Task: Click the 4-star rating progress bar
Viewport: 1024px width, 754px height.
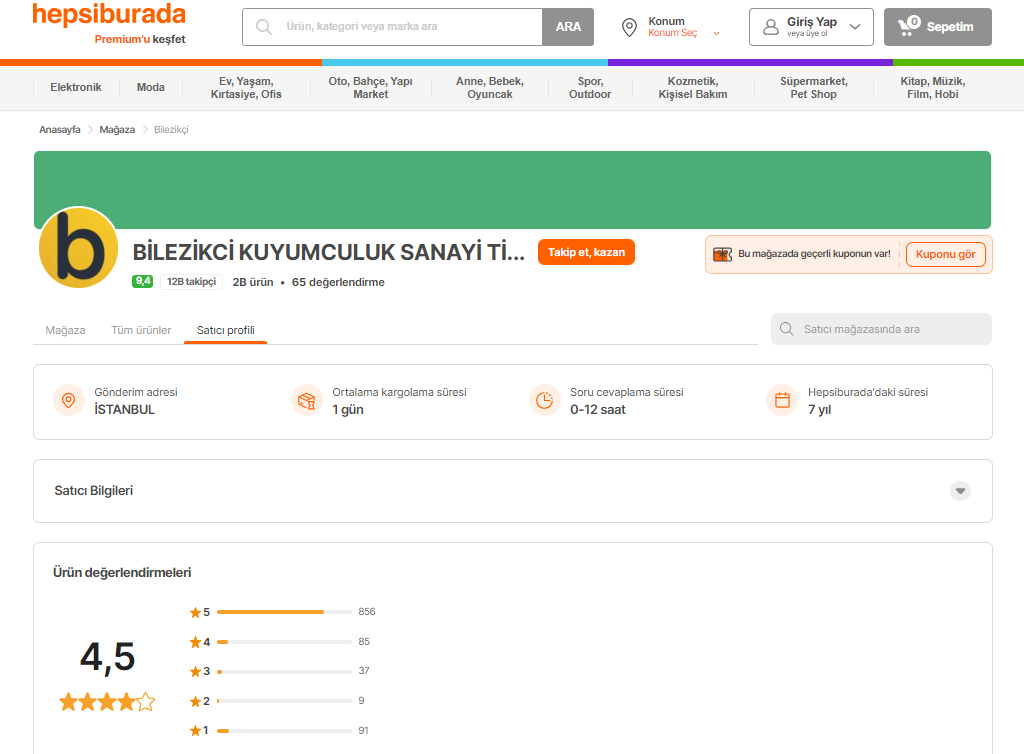Action: pyautogui.click(x=284, y=642)
